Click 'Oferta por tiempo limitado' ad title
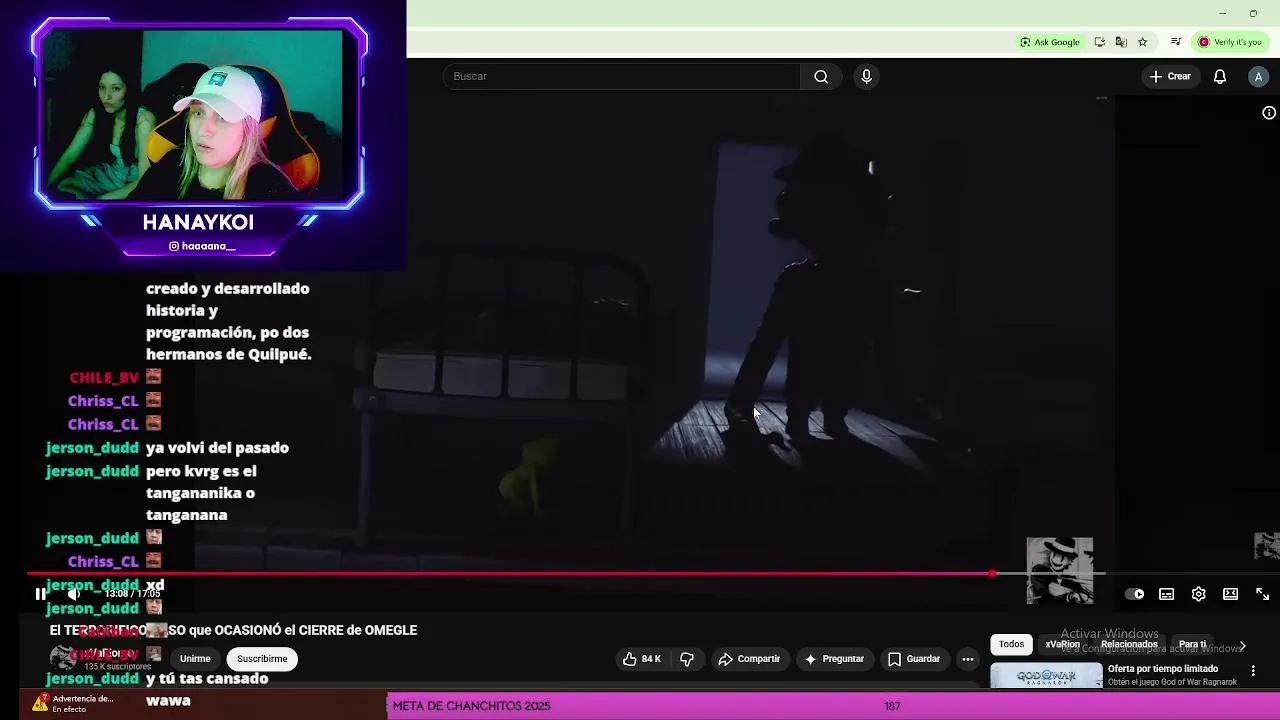The image size is (1280, 720). 1162,669
